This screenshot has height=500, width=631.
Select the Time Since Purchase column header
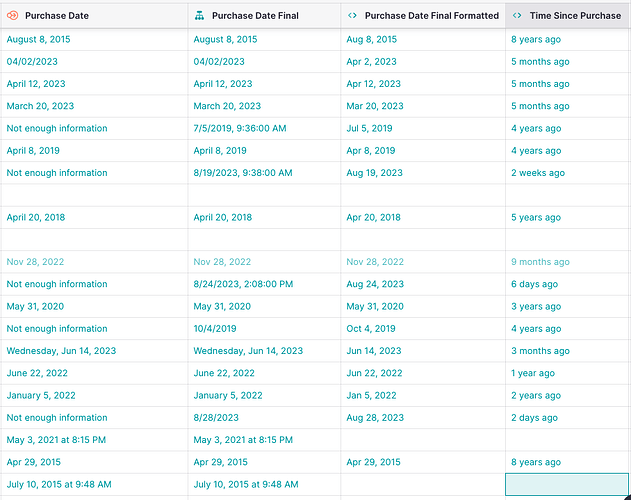(568, 16)
